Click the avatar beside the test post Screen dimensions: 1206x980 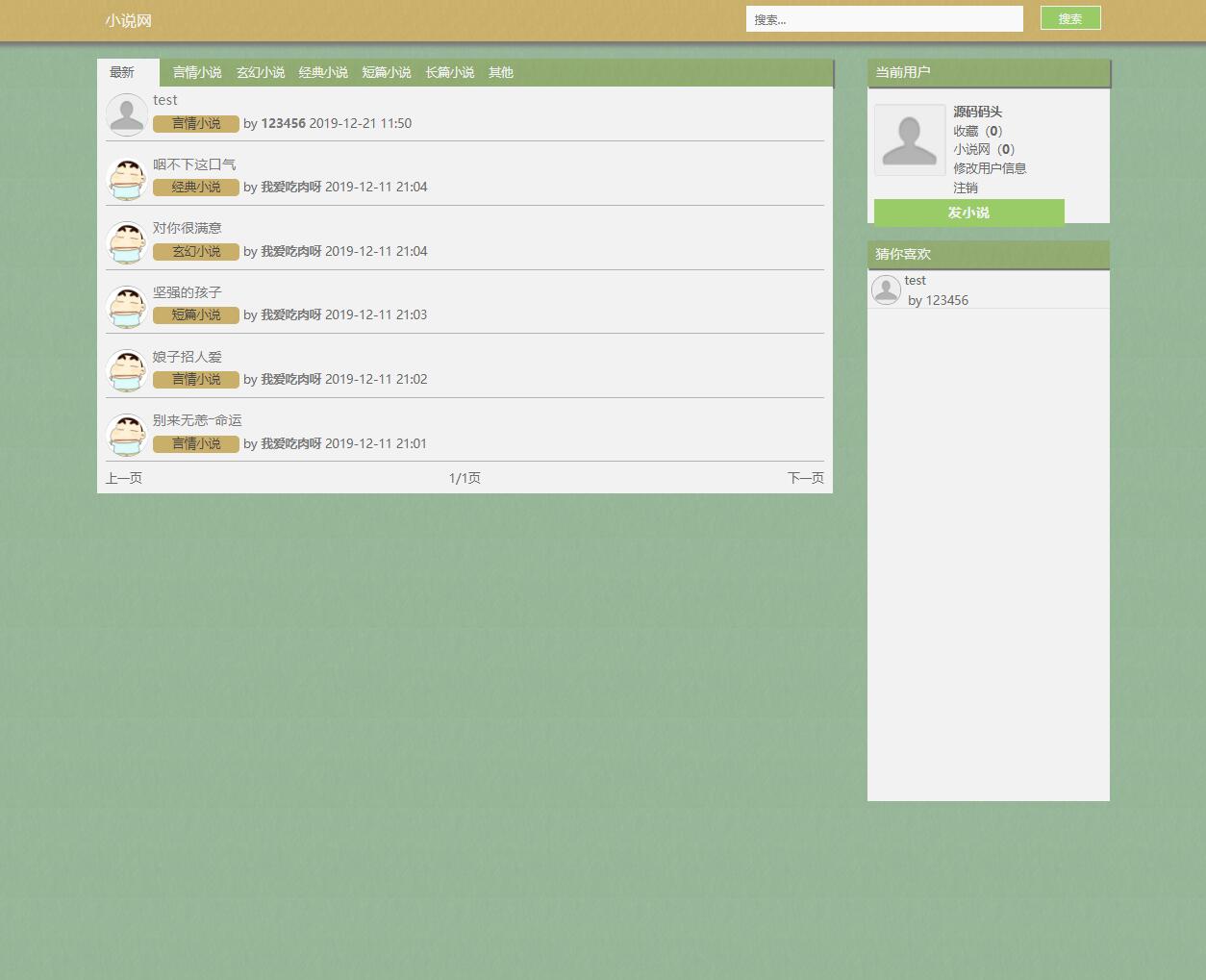tap(127, 114)
